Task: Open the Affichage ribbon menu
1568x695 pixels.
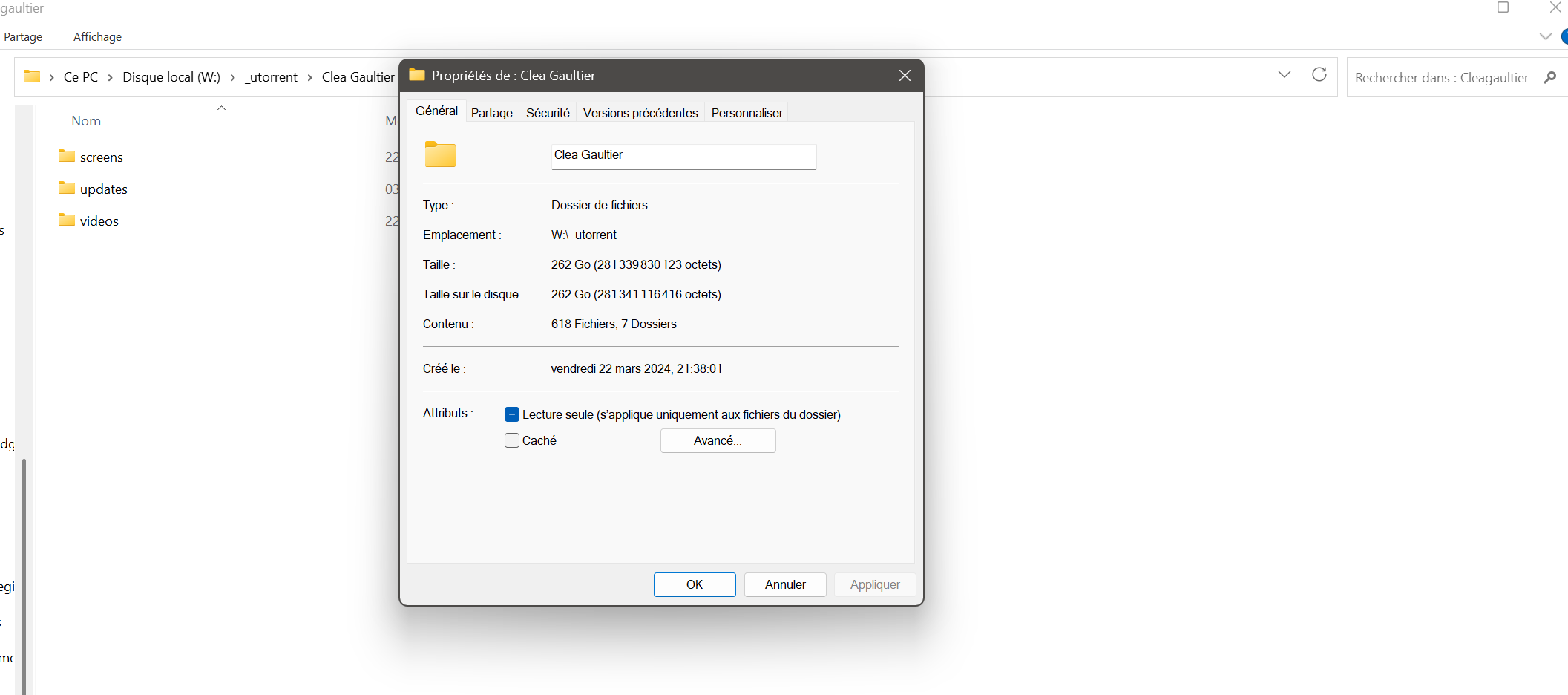Action: (x=97, y=37)
